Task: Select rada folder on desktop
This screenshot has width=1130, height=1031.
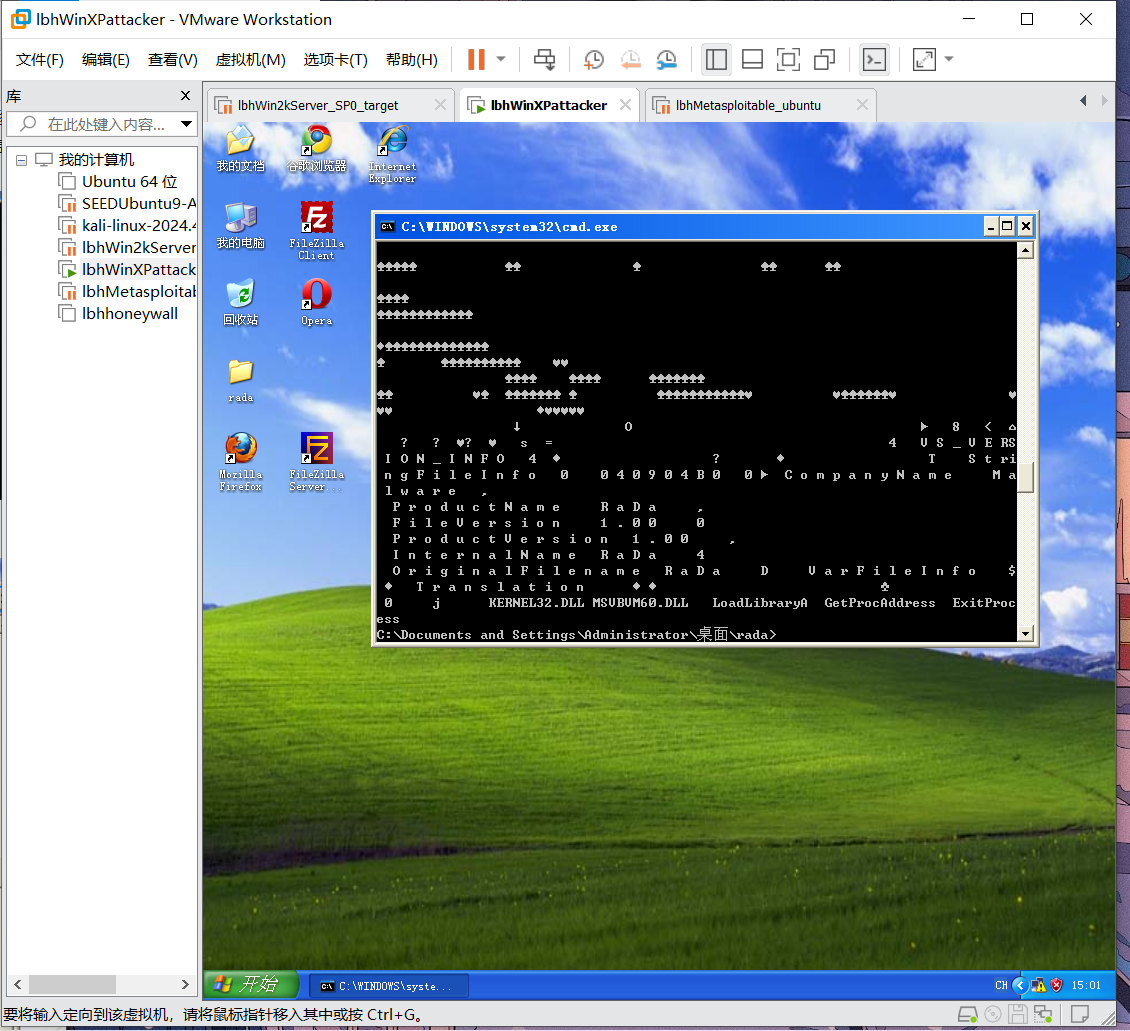Action: click(241, 380)
